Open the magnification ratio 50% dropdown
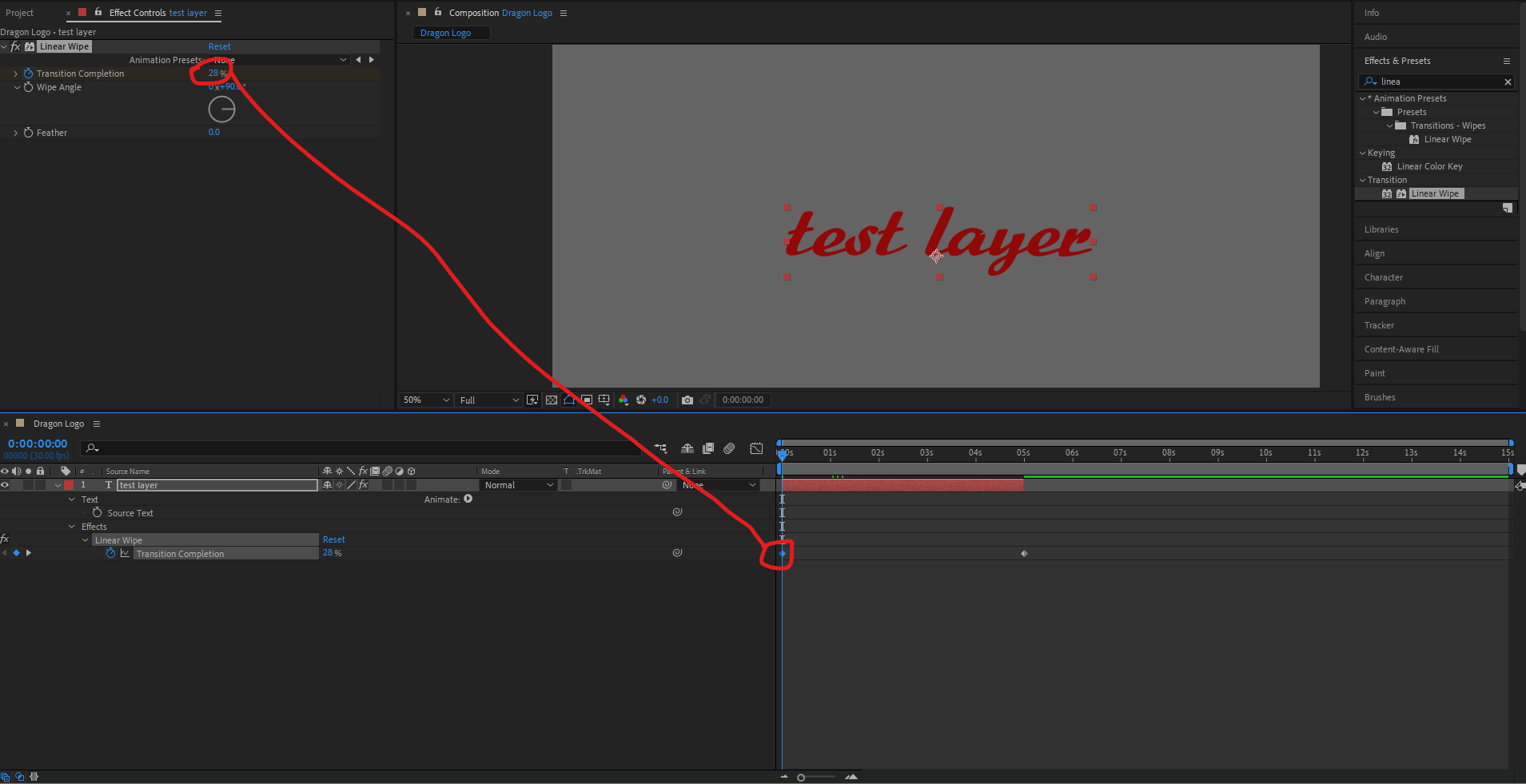Screen dimensions: 1526x784 [424, 400]
